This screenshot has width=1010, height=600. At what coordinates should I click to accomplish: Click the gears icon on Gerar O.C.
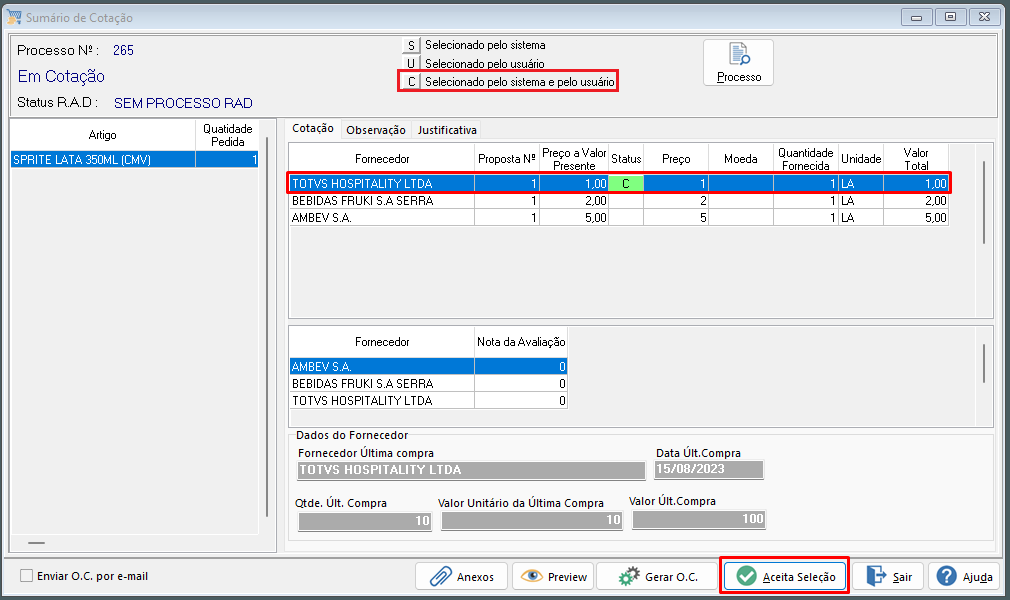[629, 576]
